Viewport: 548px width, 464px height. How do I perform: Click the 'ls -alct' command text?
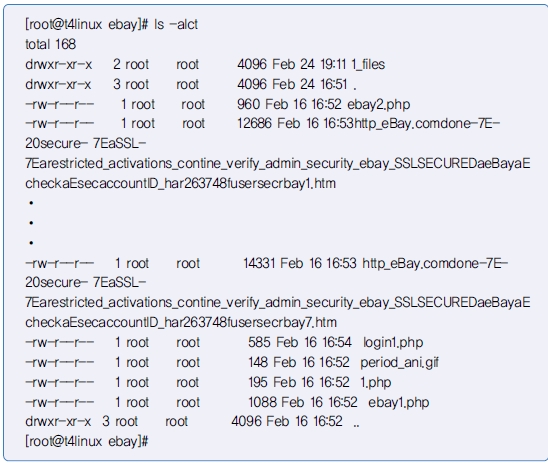176,24
